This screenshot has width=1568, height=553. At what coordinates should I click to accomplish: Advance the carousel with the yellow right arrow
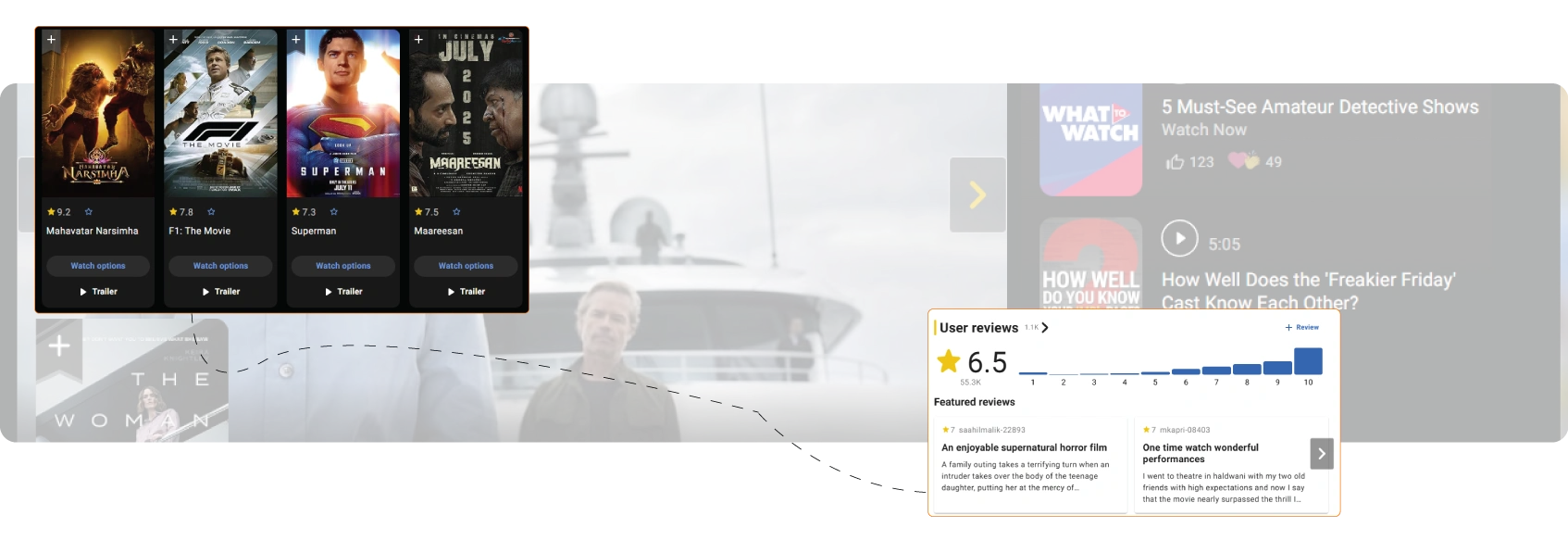click(x=977, y=195)
